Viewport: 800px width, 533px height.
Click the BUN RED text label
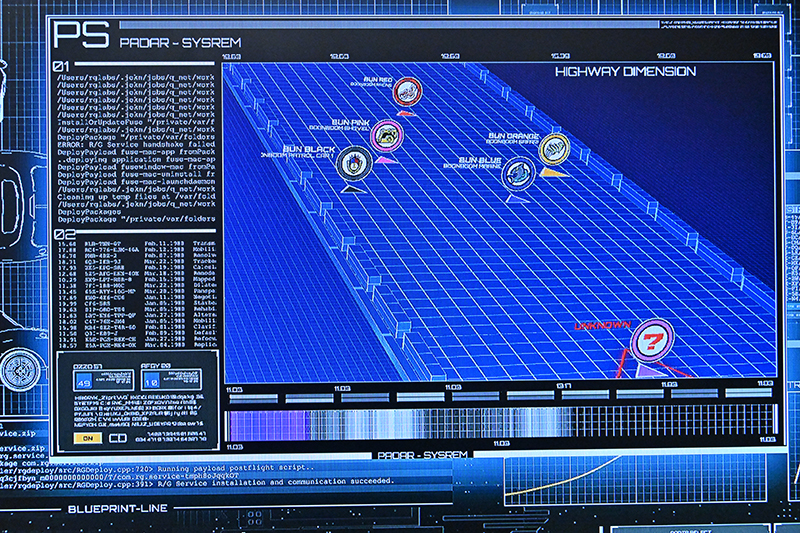click(x=379, y=78)
